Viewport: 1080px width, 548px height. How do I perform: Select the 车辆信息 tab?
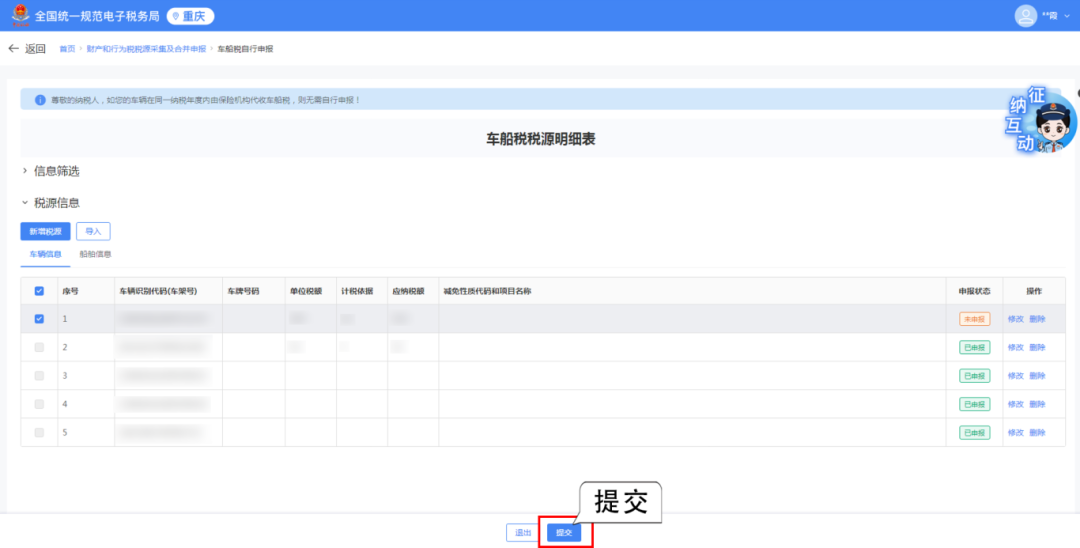click(x=45, y=255)
